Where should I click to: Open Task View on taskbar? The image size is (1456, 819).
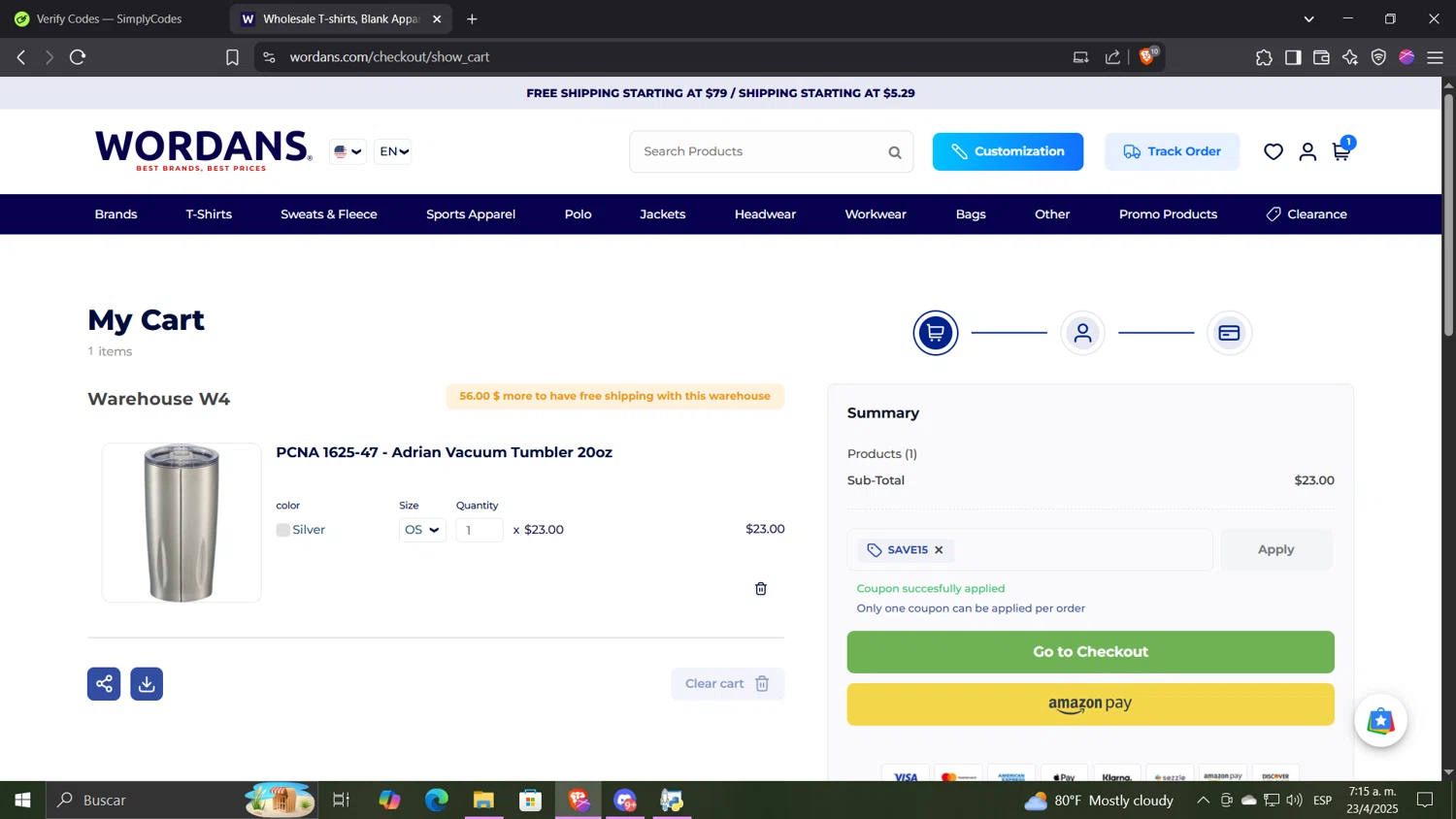(341, 801)
